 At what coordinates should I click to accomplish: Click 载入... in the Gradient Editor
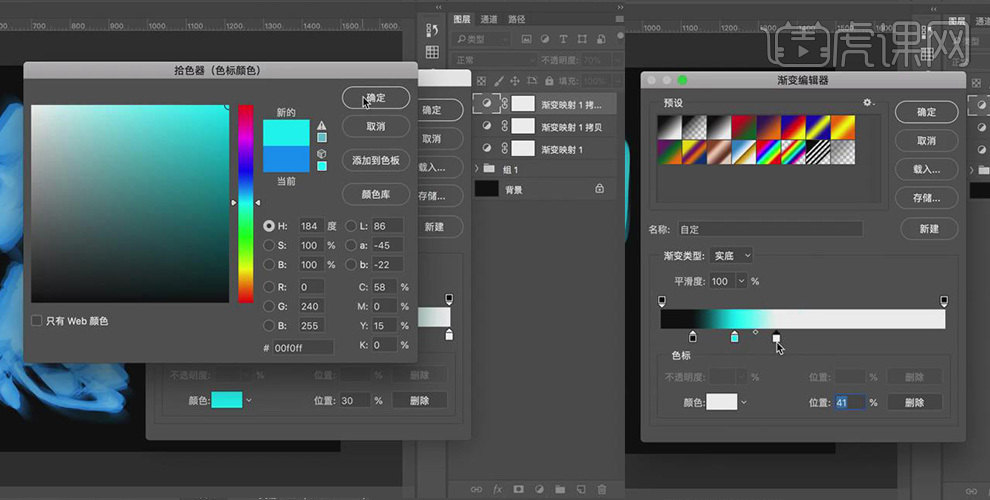(926, 169)
